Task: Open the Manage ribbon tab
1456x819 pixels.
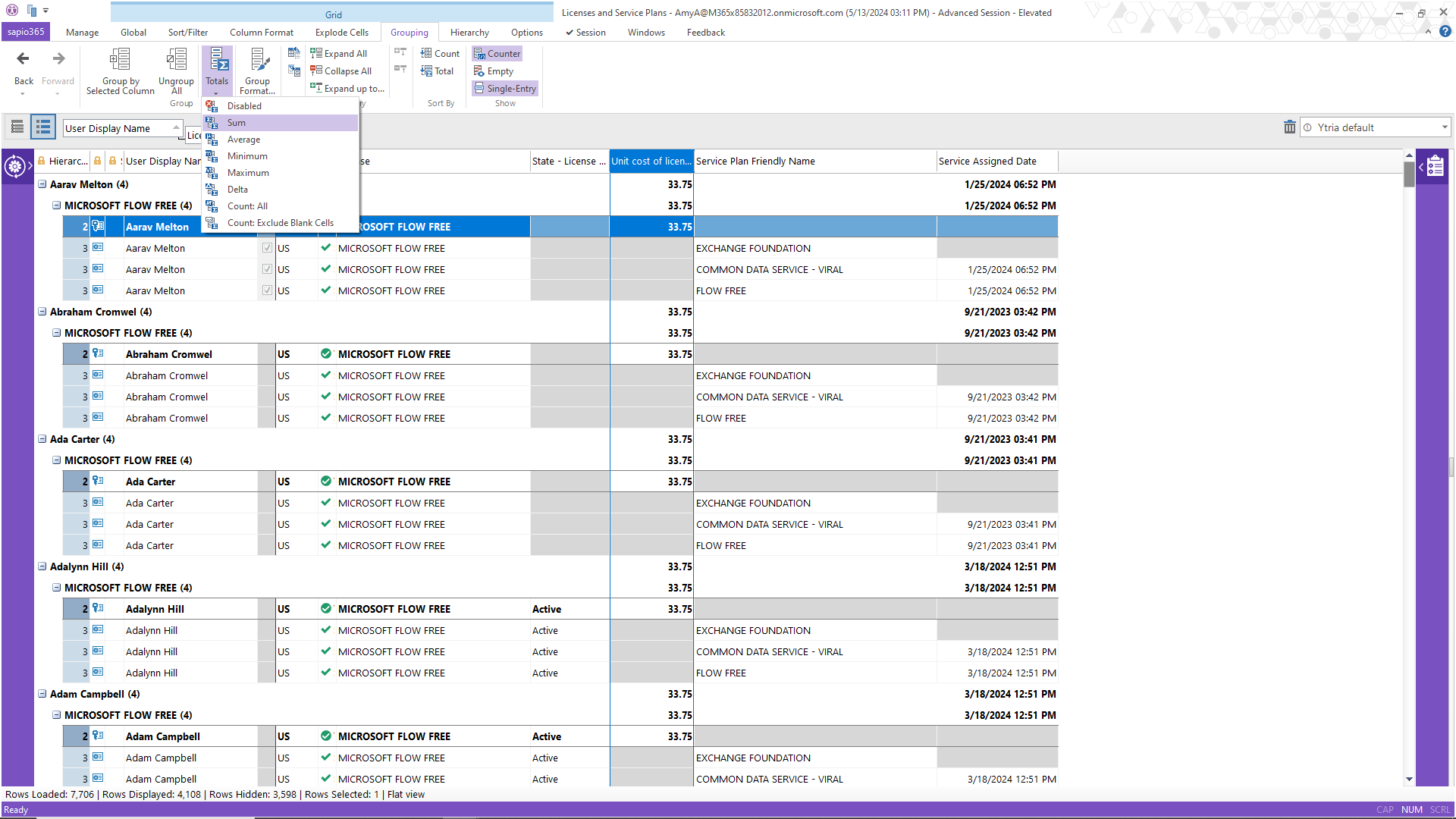Action: click(x=82, y=33)
